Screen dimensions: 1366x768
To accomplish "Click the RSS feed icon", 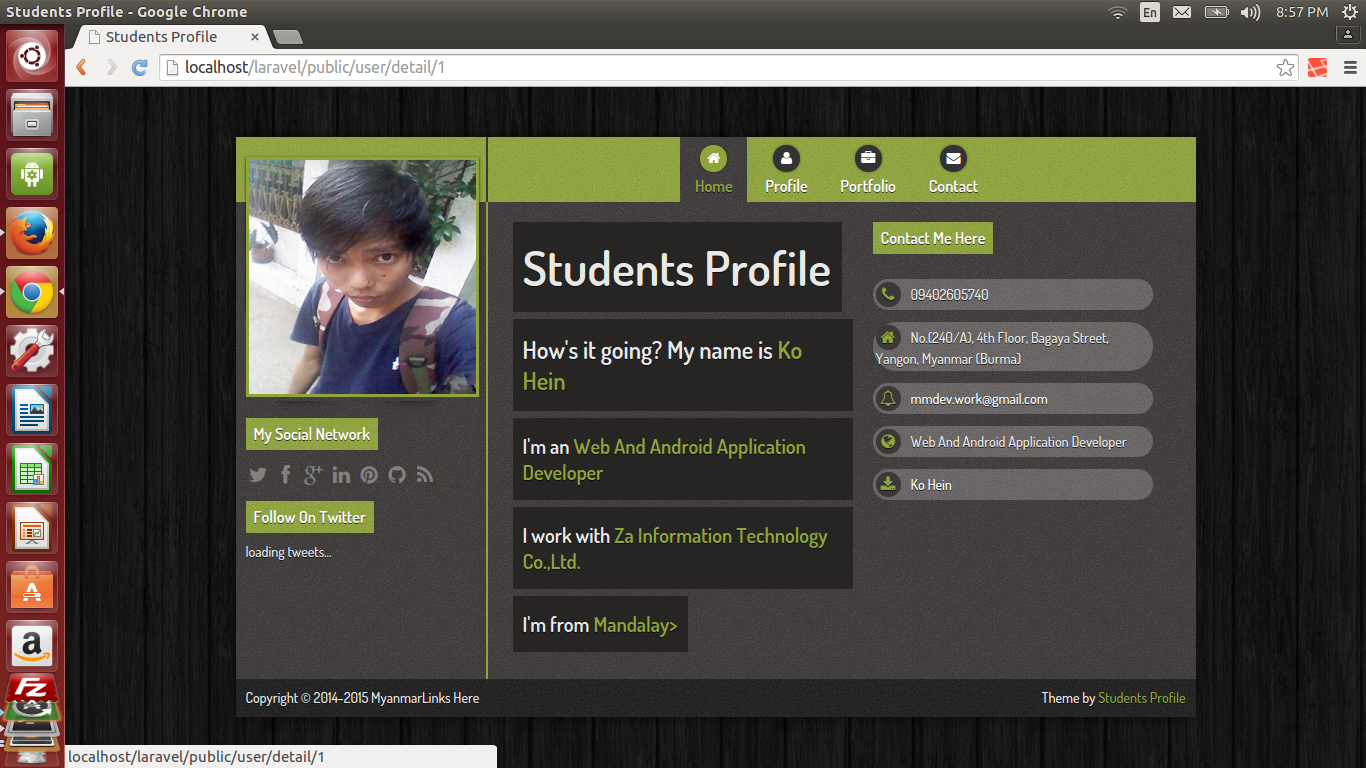I will (425, 475).
